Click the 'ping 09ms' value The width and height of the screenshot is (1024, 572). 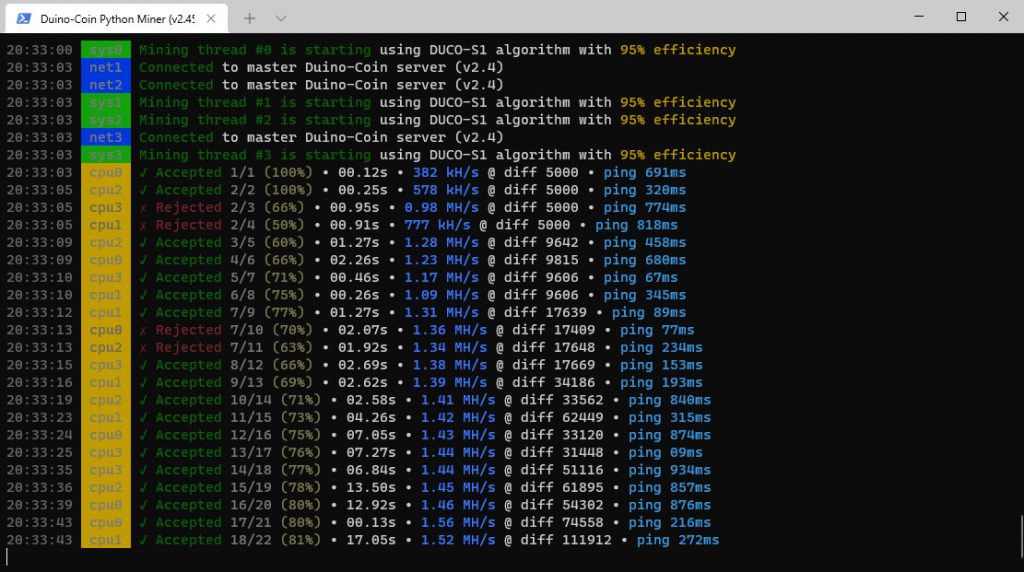[665, 453]
